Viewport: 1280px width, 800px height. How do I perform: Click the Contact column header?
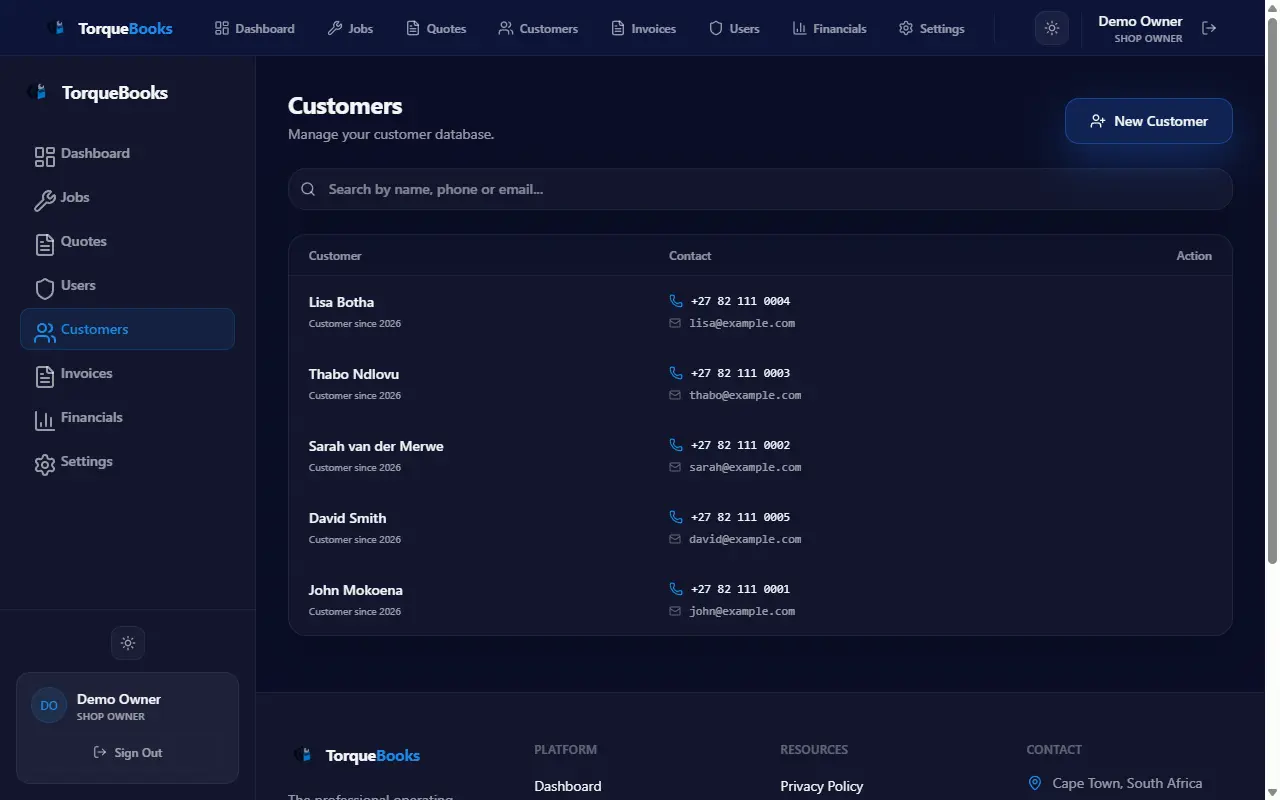coord(690,256)
